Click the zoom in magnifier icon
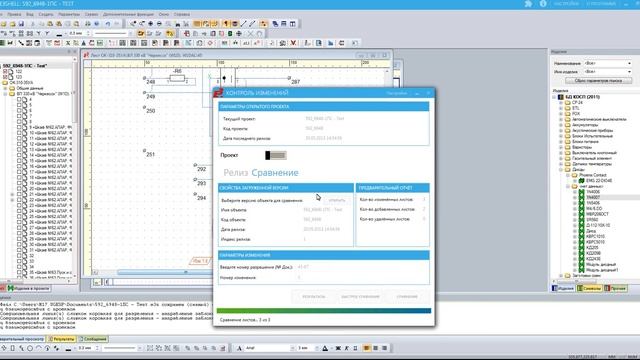The image size is (640, 360). [x=151, y=24]
